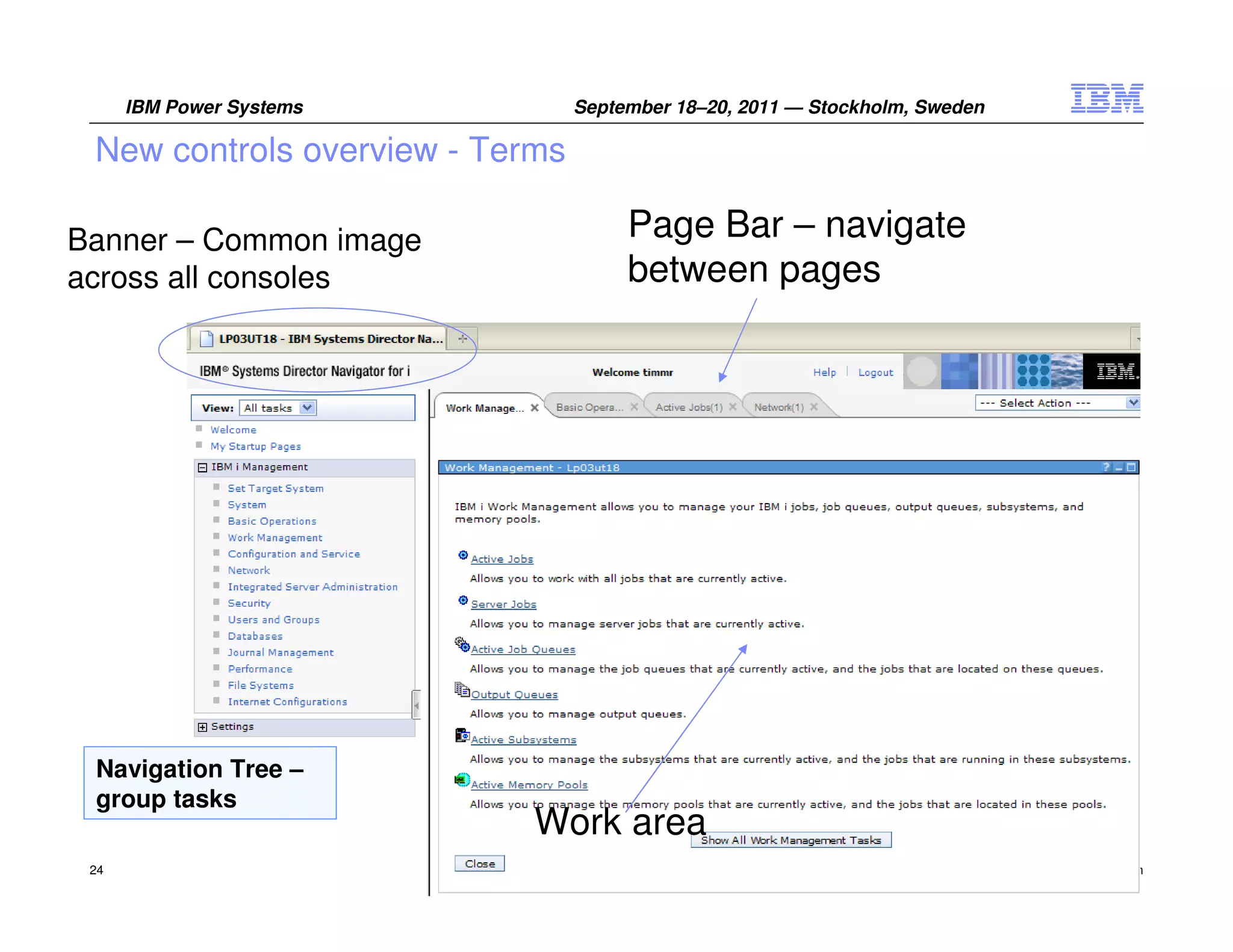This screenshot has height=952, width=1233.
Task: Open a new browser tab with plus icon
Action: [x=462, y=339]
